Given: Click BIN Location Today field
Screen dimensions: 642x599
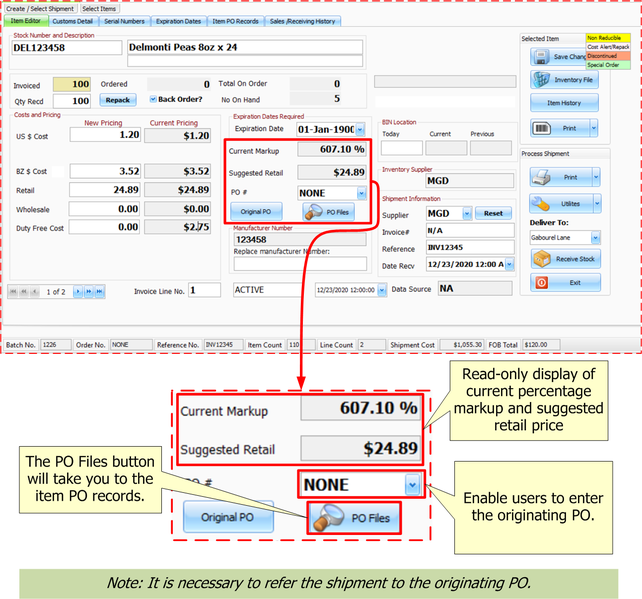Looking at the screenshot, I should [x=402, y=148].
